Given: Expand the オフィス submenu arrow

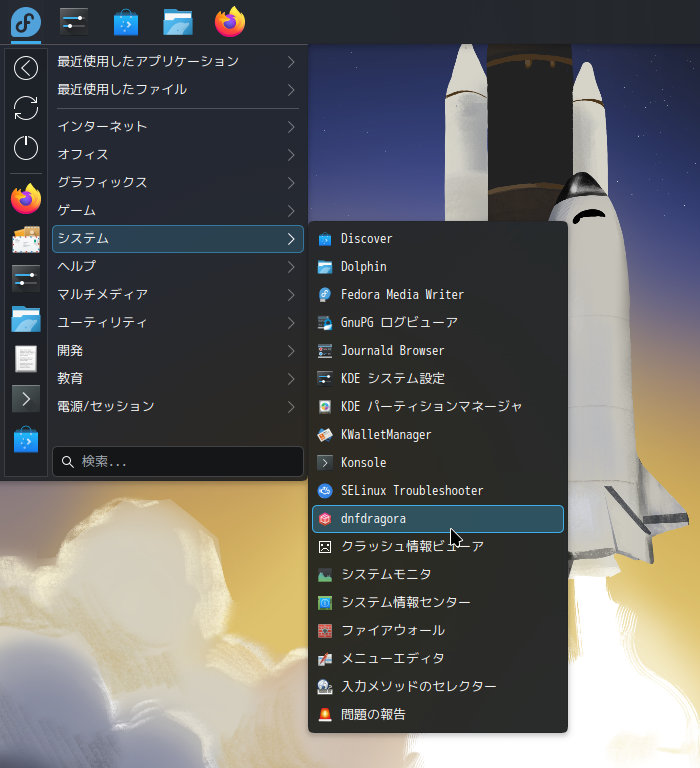Looking at the screenshot, I should (291, 155).
